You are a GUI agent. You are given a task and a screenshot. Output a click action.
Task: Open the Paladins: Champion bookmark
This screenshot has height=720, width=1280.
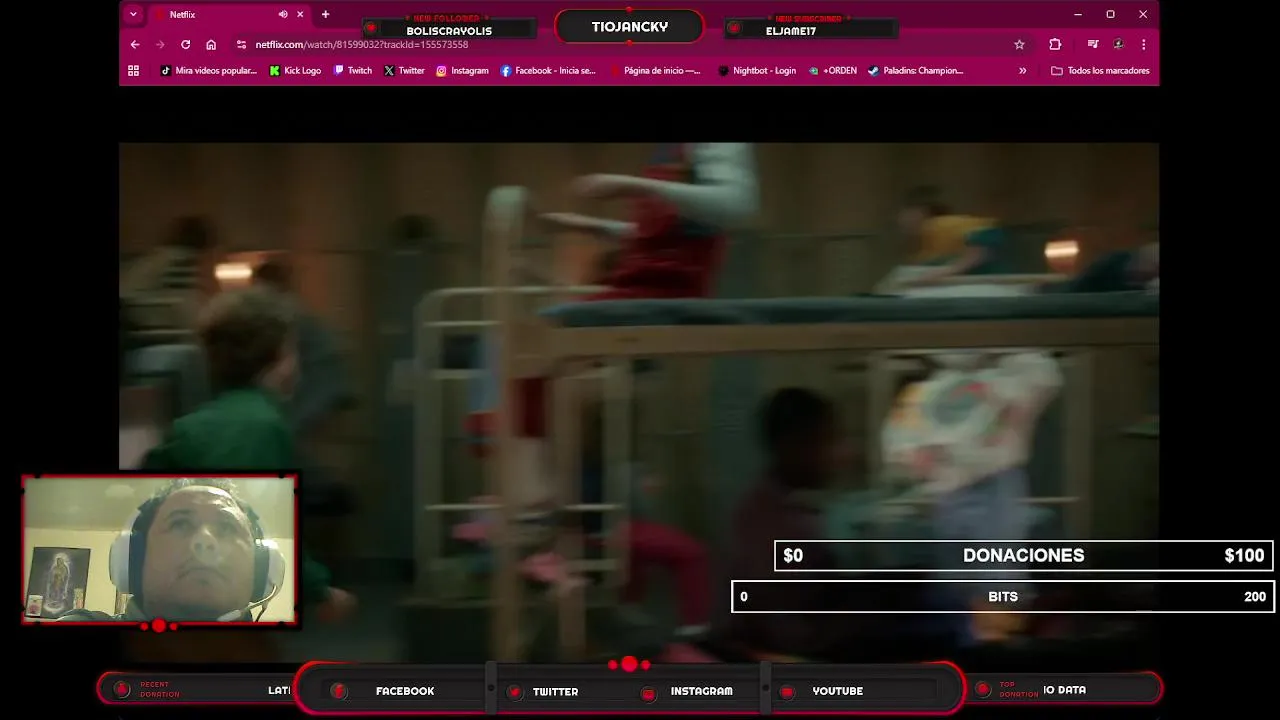(916, 71)
